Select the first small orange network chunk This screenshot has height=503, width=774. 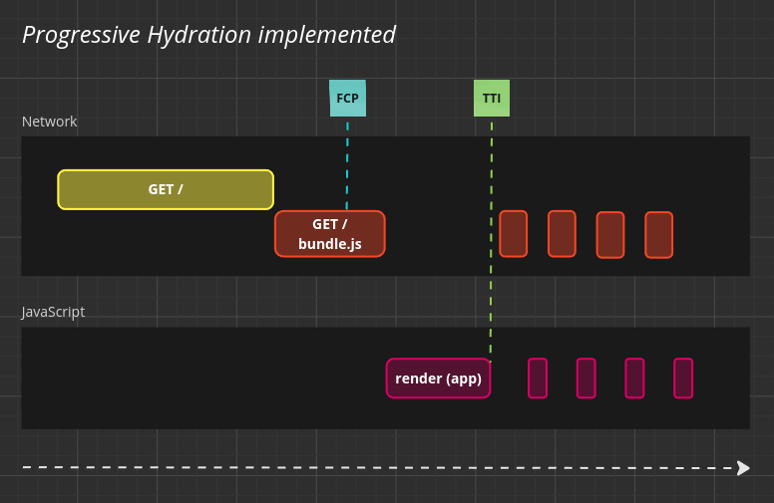pos(513,234)
